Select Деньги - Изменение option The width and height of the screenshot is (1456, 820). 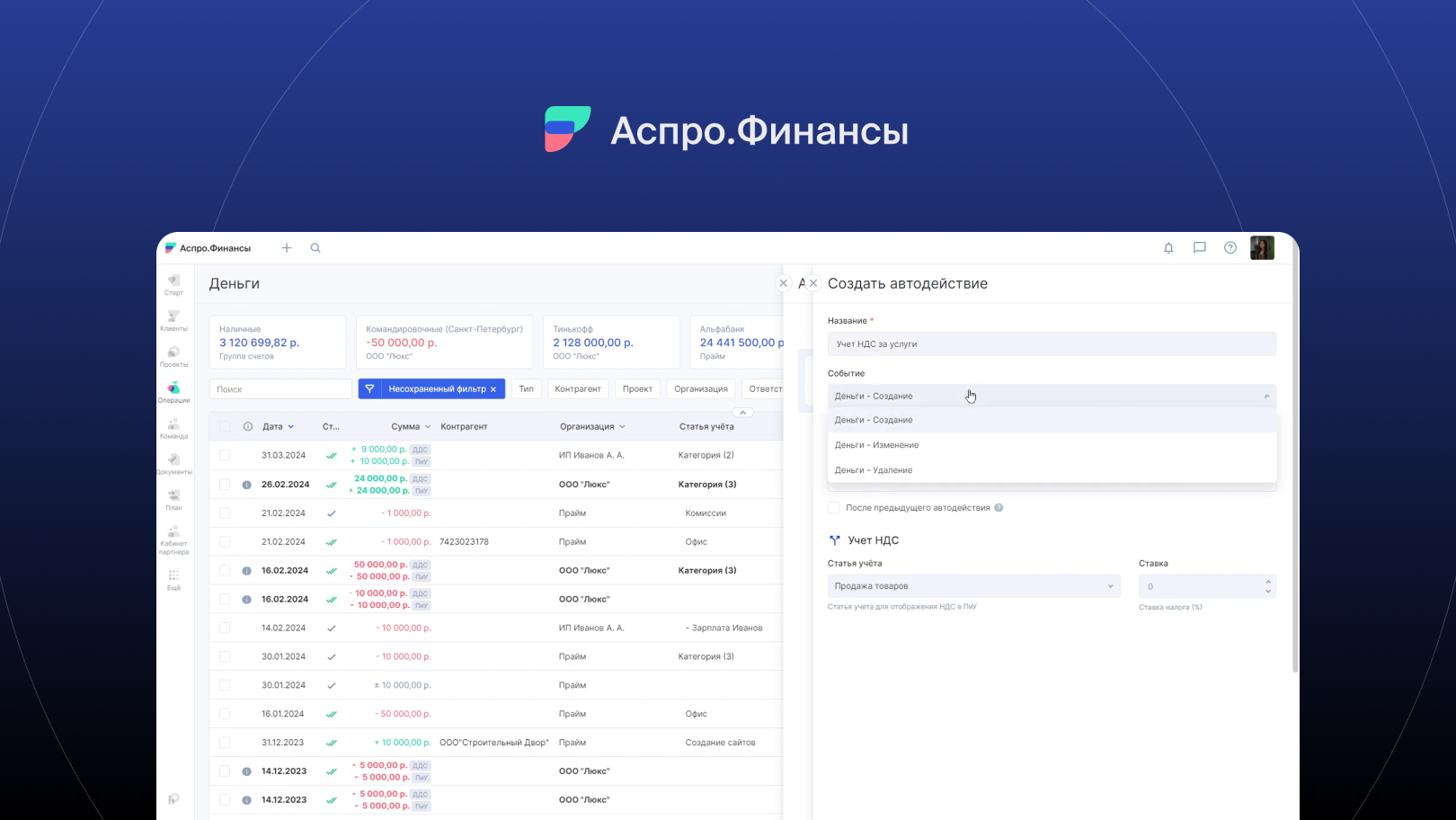click(x=1052, y=445)
